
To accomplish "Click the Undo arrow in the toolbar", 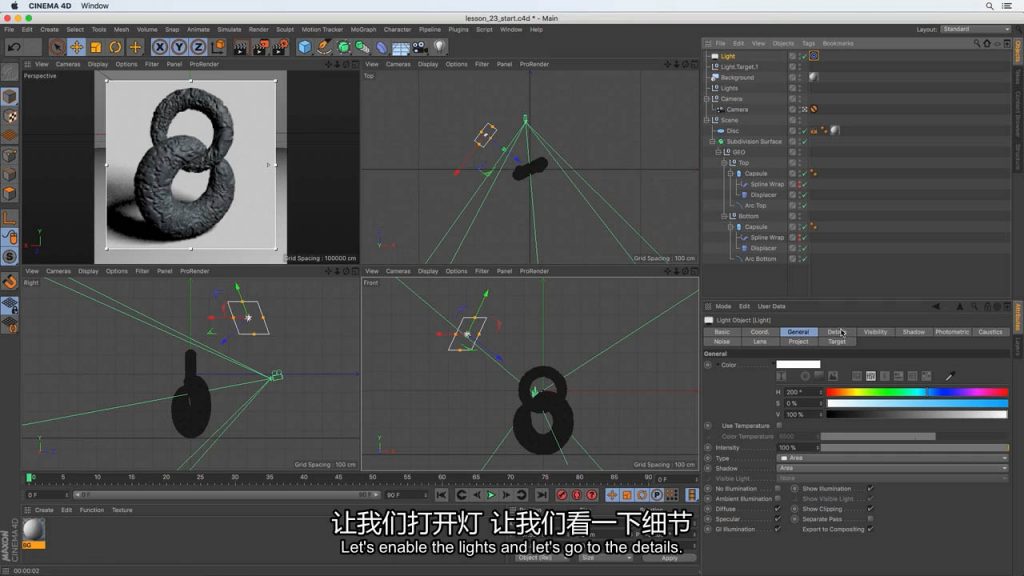I will (x=14, y=47).
